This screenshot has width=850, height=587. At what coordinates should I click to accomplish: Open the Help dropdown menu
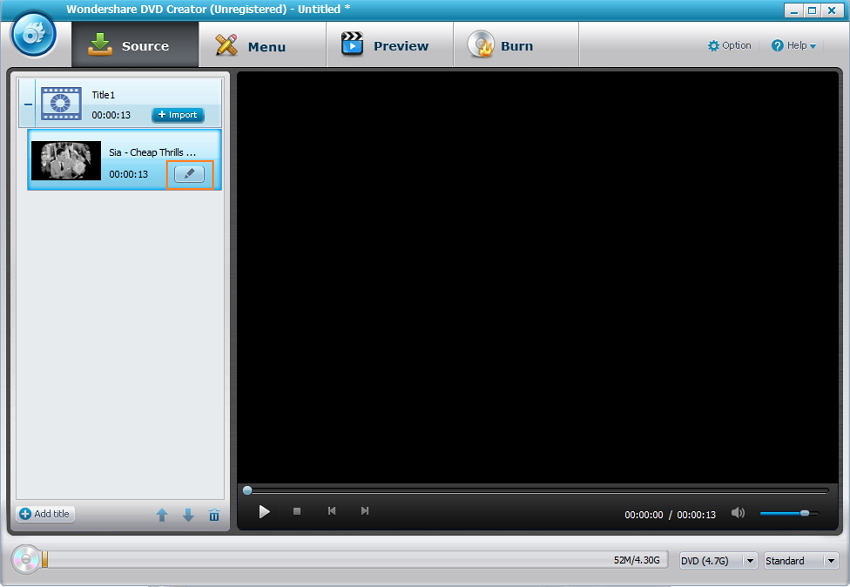pyautogui.click(x=794, y=46)
